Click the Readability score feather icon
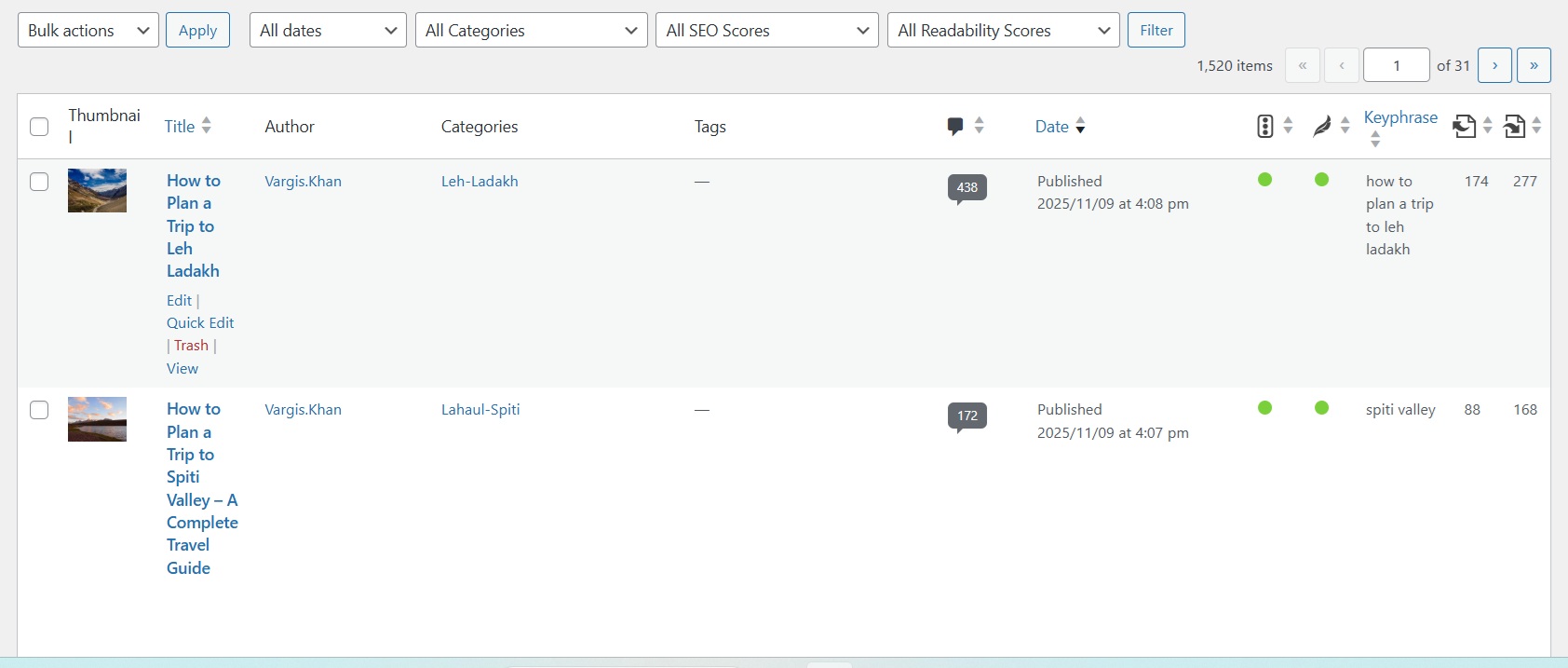This screenshot has height=668, width=1568. (x=1321, y=126)
